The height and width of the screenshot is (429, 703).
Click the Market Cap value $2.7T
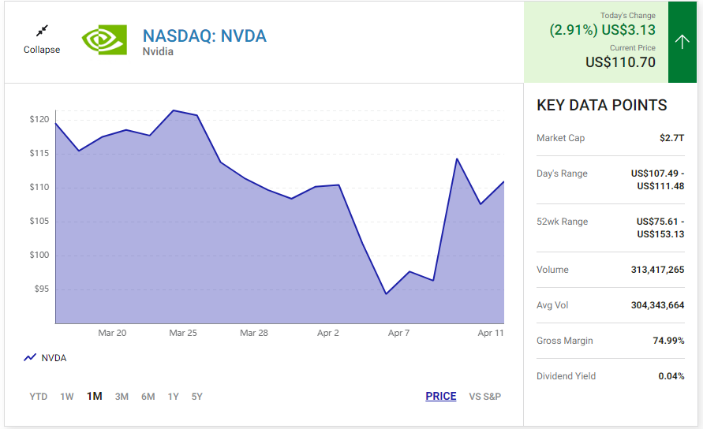click(x=672, y=138)
